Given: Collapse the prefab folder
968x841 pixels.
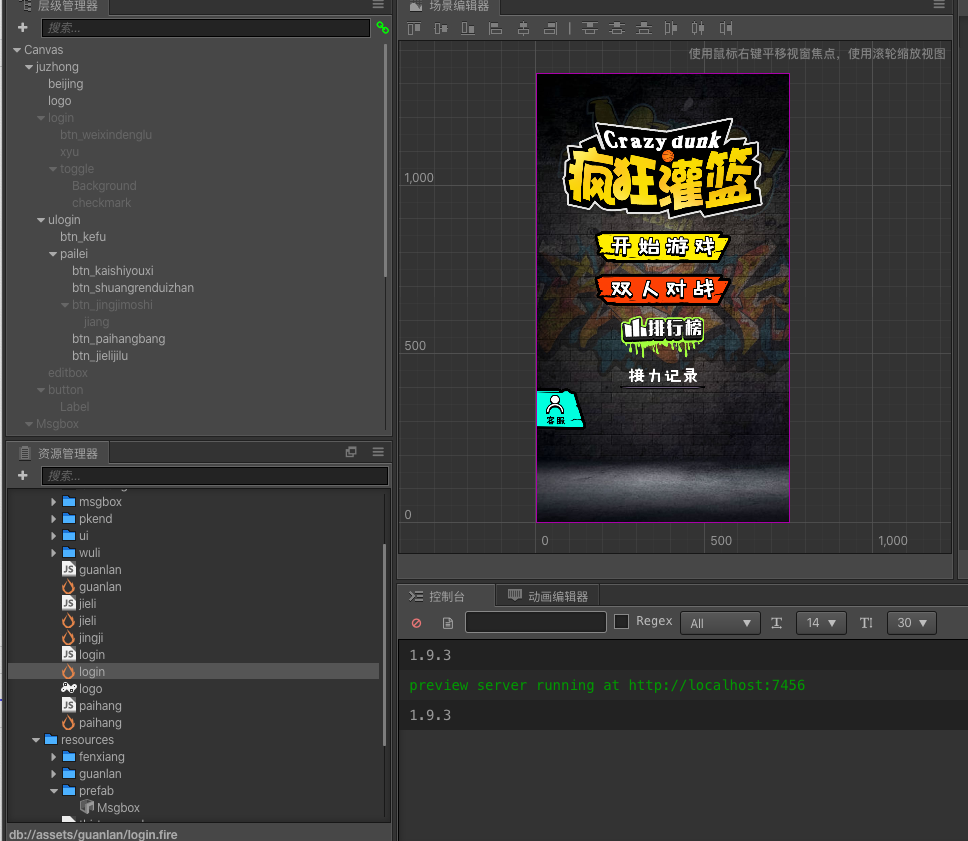Looking at the screenshot, I should point(54,791).
